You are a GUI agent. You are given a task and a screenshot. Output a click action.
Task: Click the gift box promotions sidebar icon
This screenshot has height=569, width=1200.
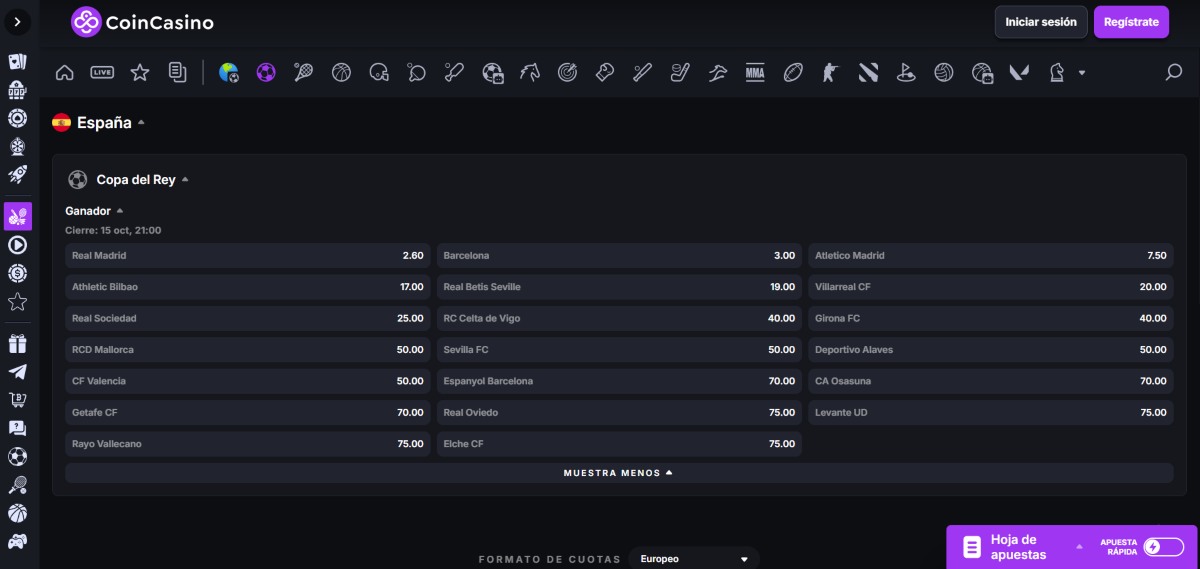(17, 344)
